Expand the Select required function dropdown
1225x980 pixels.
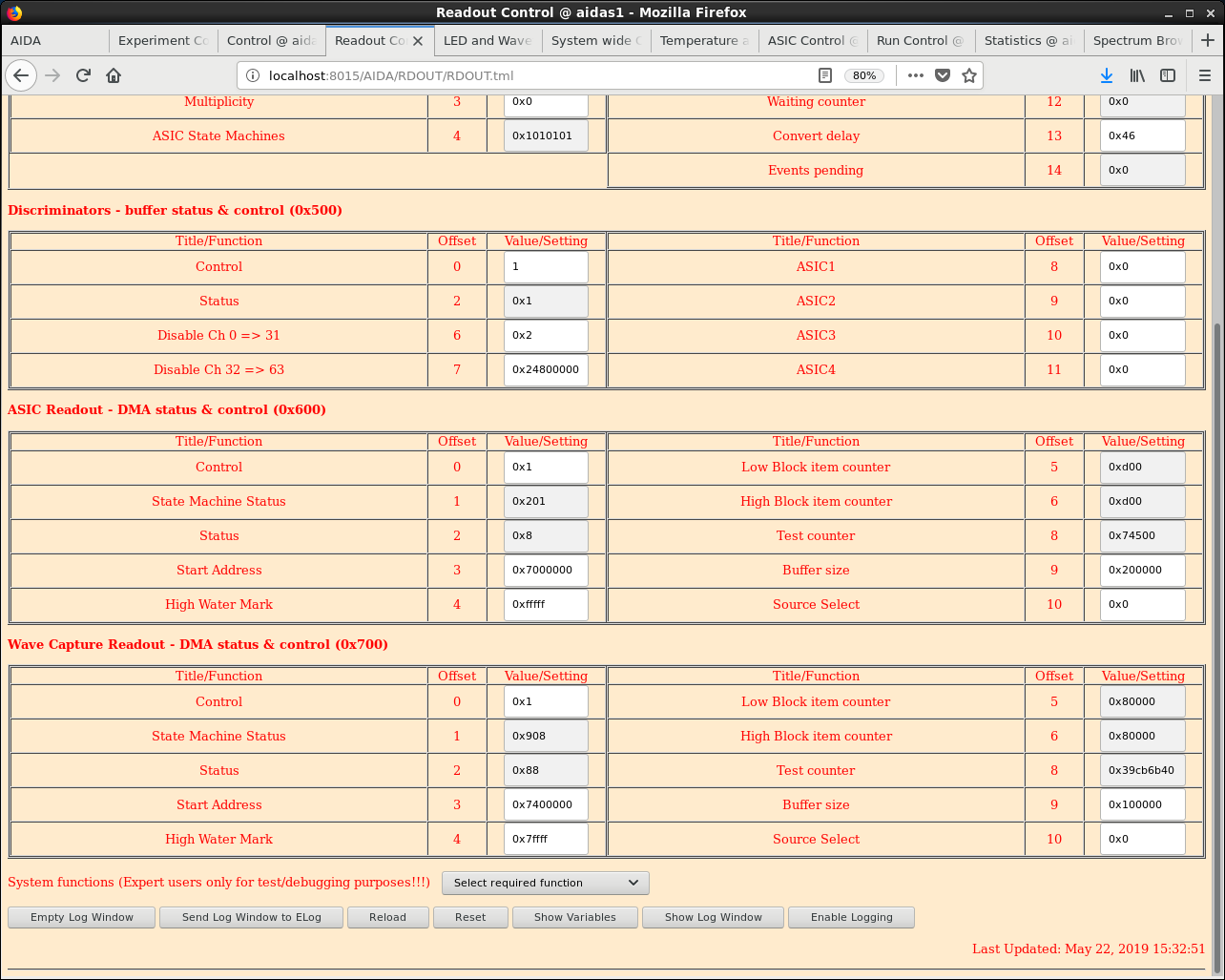[x=546, y=883]
